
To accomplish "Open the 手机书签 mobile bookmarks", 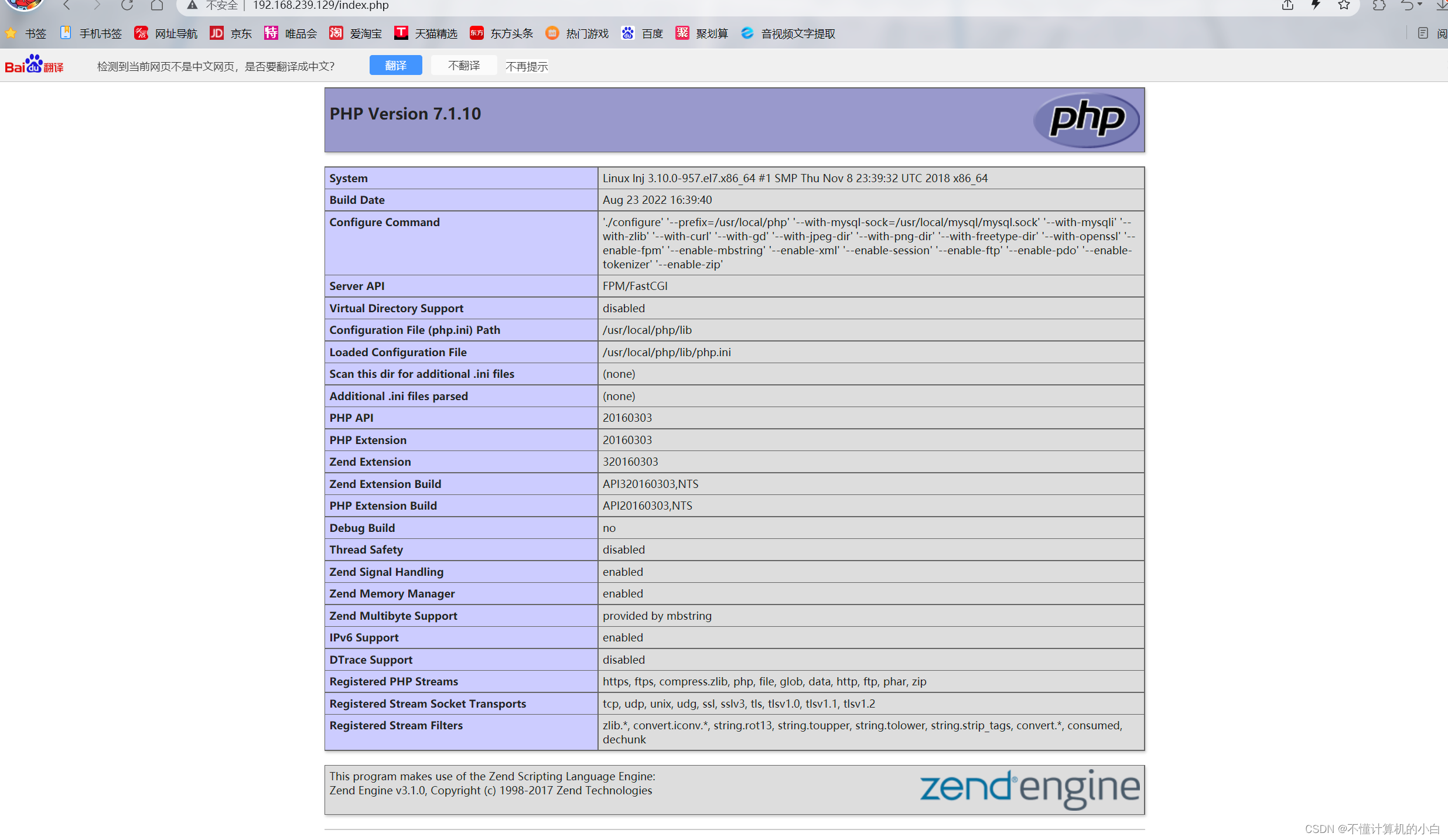I will (x=91, y=33).
